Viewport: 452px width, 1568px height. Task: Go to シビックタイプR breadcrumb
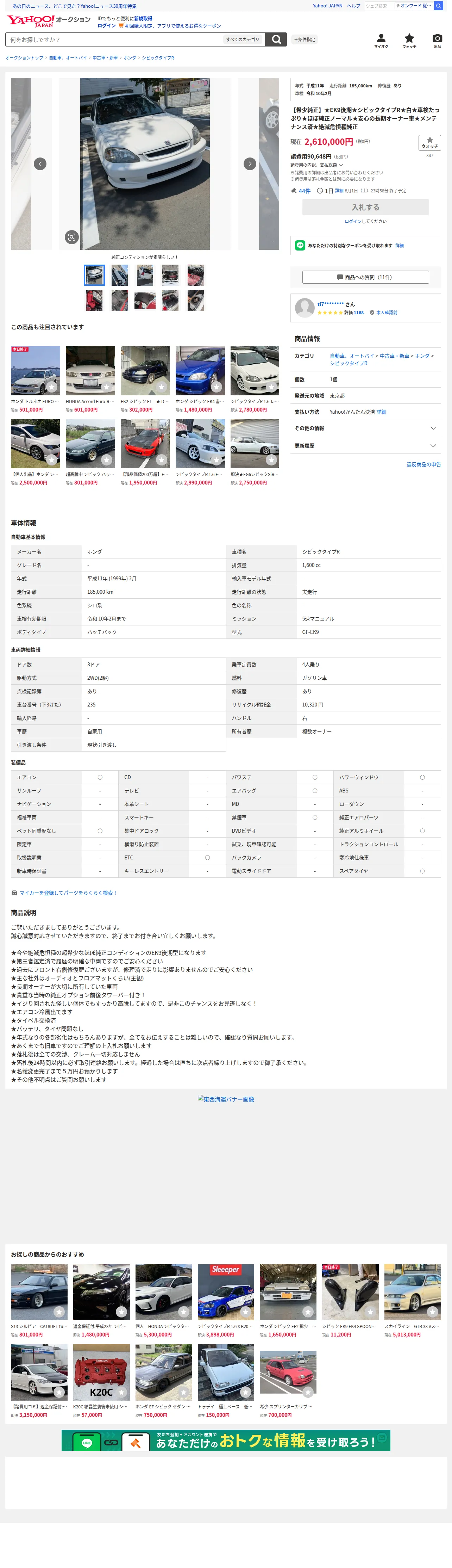158,58
